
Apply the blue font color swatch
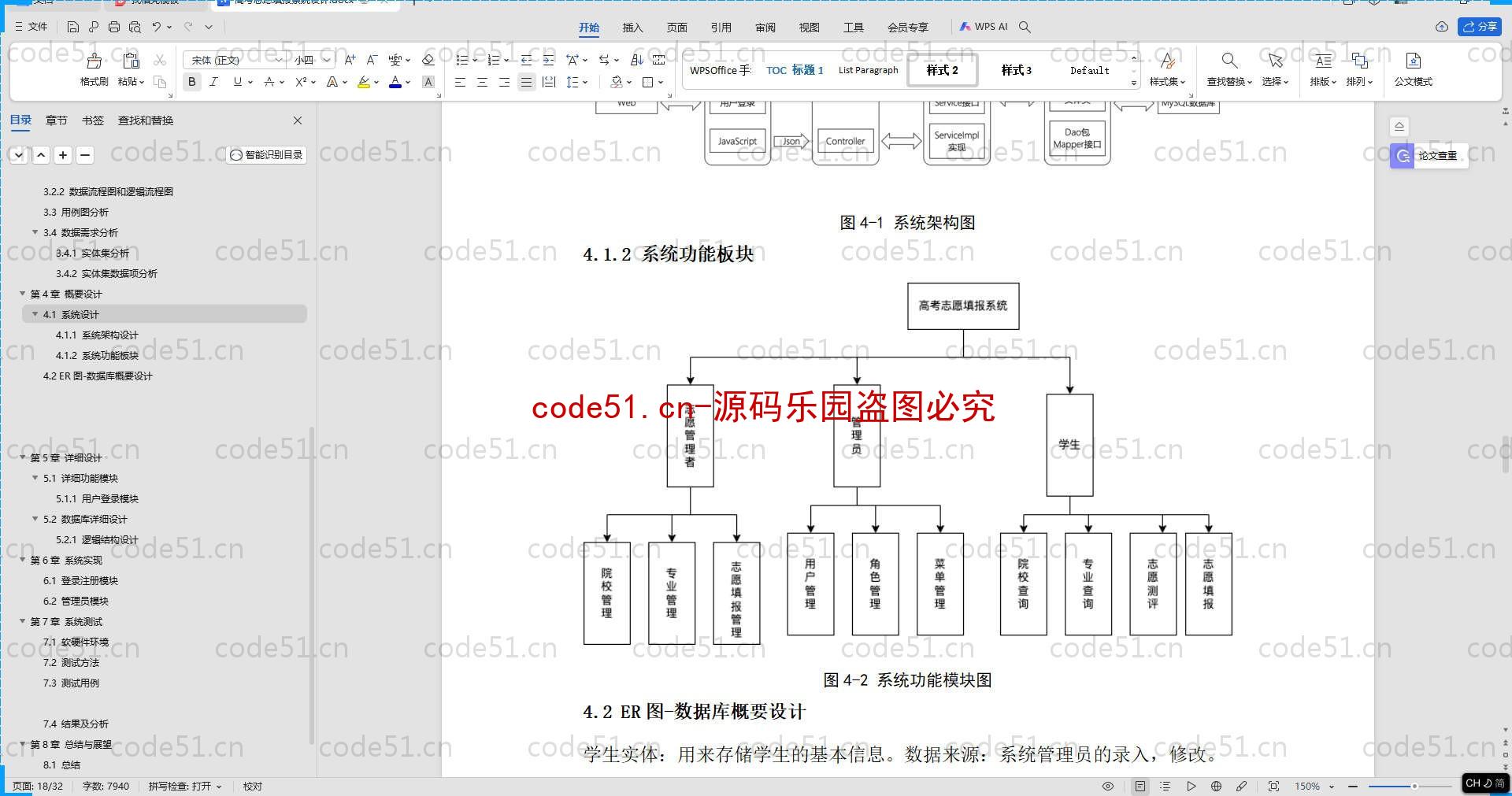[x=395, y=82]
